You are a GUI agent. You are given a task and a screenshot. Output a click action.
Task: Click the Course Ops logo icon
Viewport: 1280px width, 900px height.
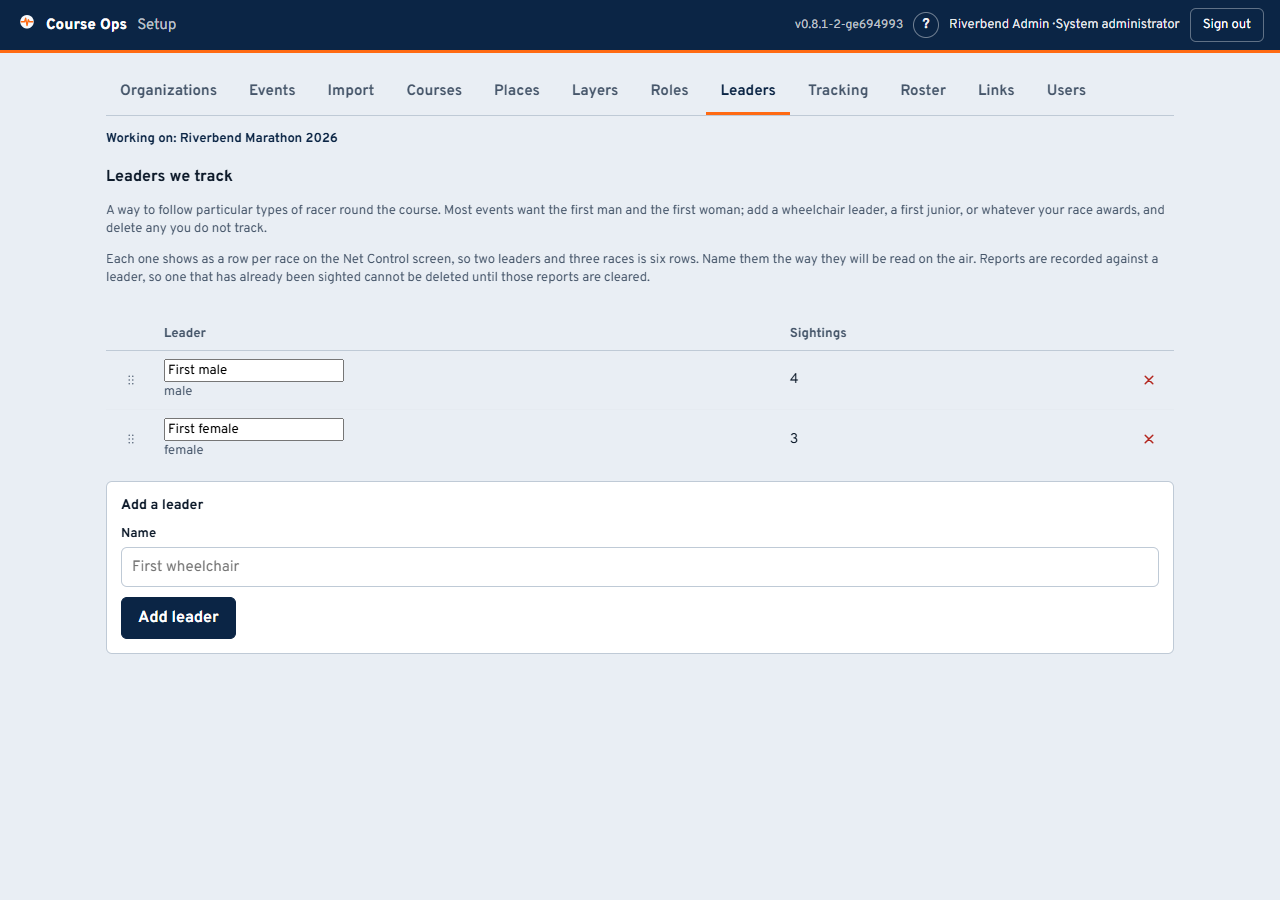coord(27,22)
